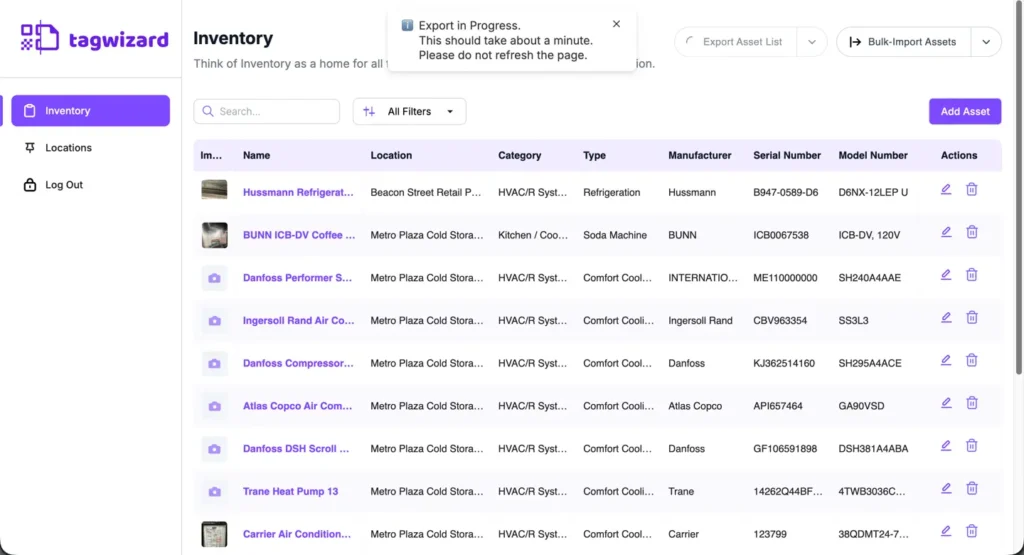Click the Model Number column header
1024x555 pixels.
[873, 155]
